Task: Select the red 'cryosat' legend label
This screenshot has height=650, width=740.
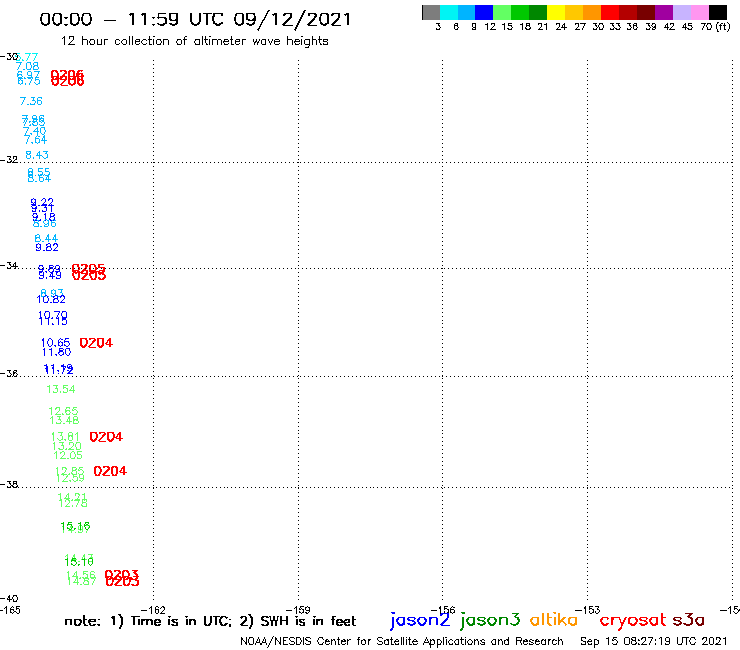Action: 632,620
